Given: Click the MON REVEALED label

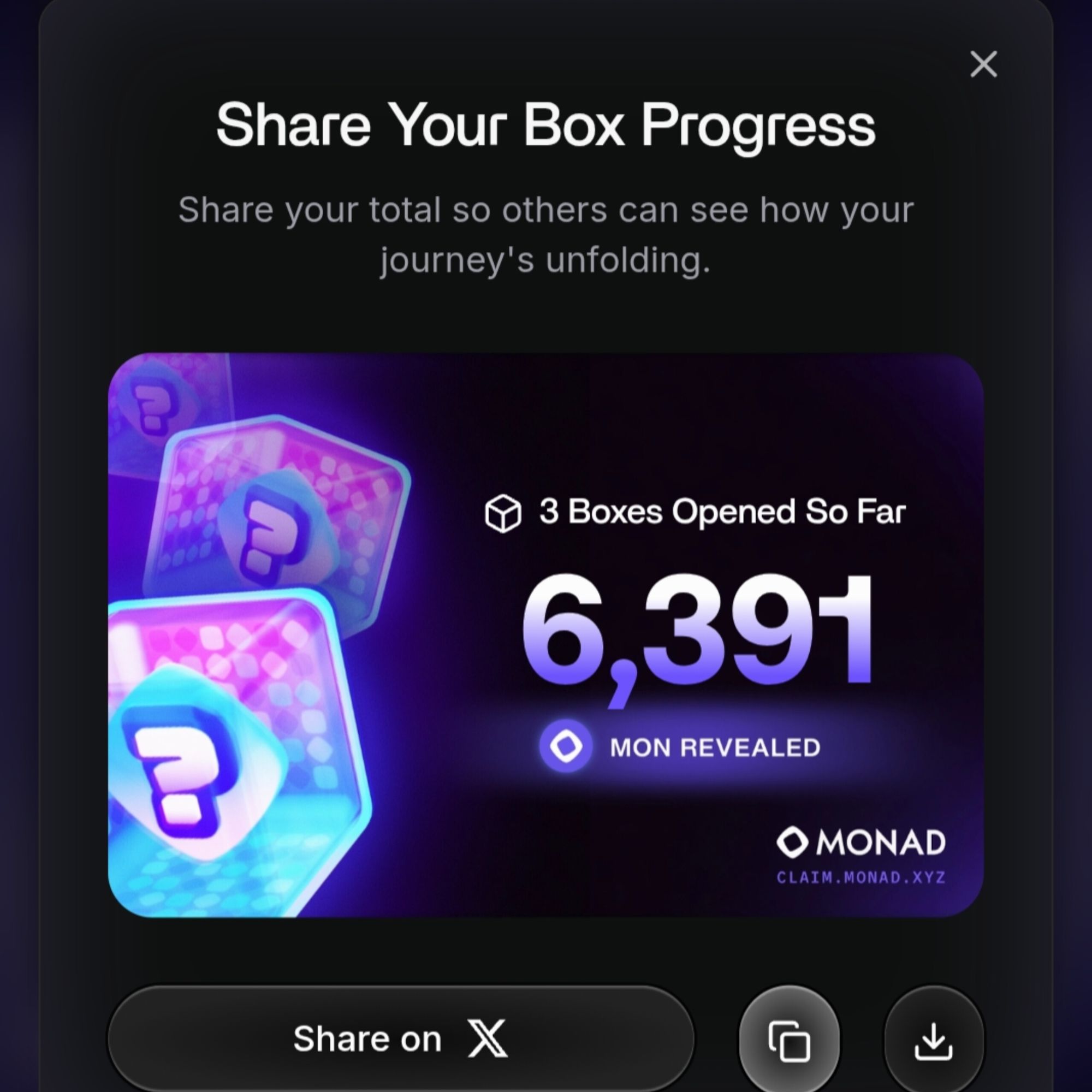Looking at the screenshot, I should tap(715, 747).
